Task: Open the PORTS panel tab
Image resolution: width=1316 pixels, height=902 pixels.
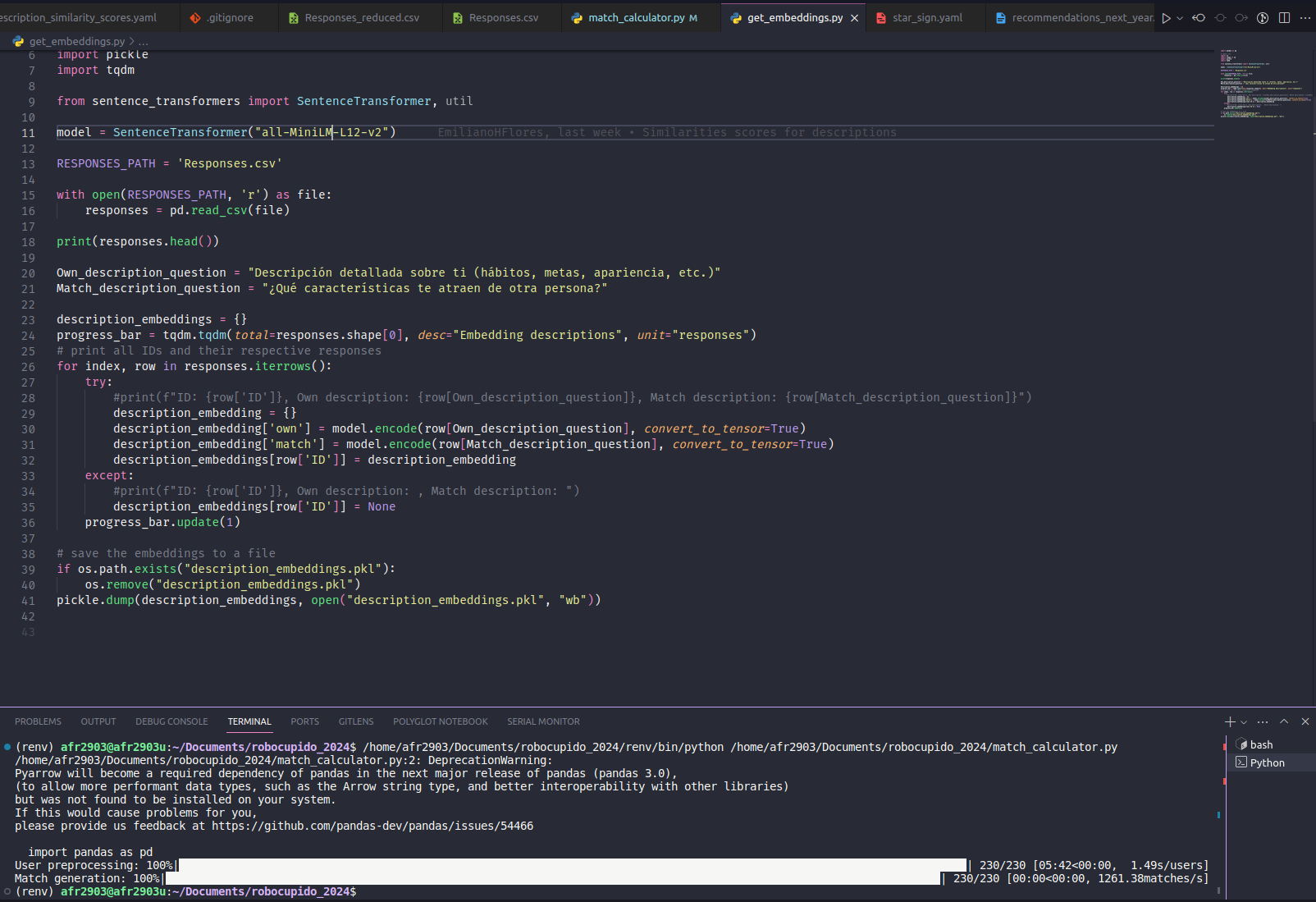Action: pyautogui.click(x=304, y=721)
